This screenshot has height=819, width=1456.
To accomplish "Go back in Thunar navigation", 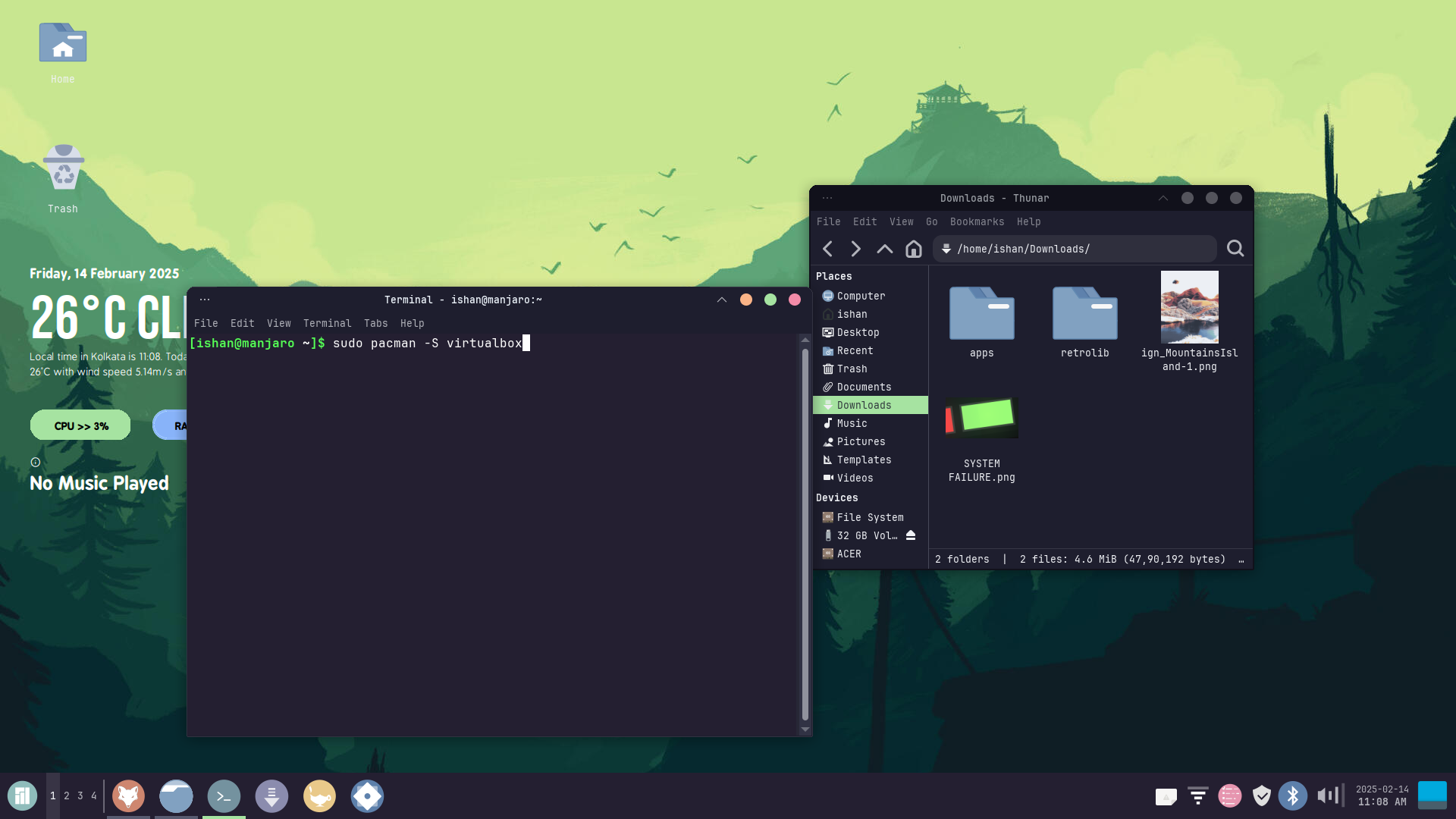I will tap(828, 249).
